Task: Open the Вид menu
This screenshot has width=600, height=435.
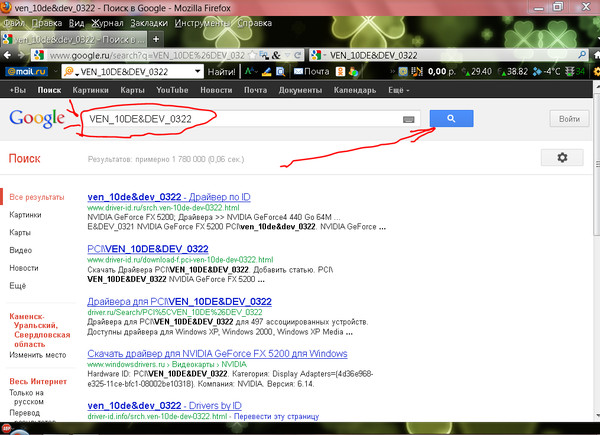Action: pos(77,23)
